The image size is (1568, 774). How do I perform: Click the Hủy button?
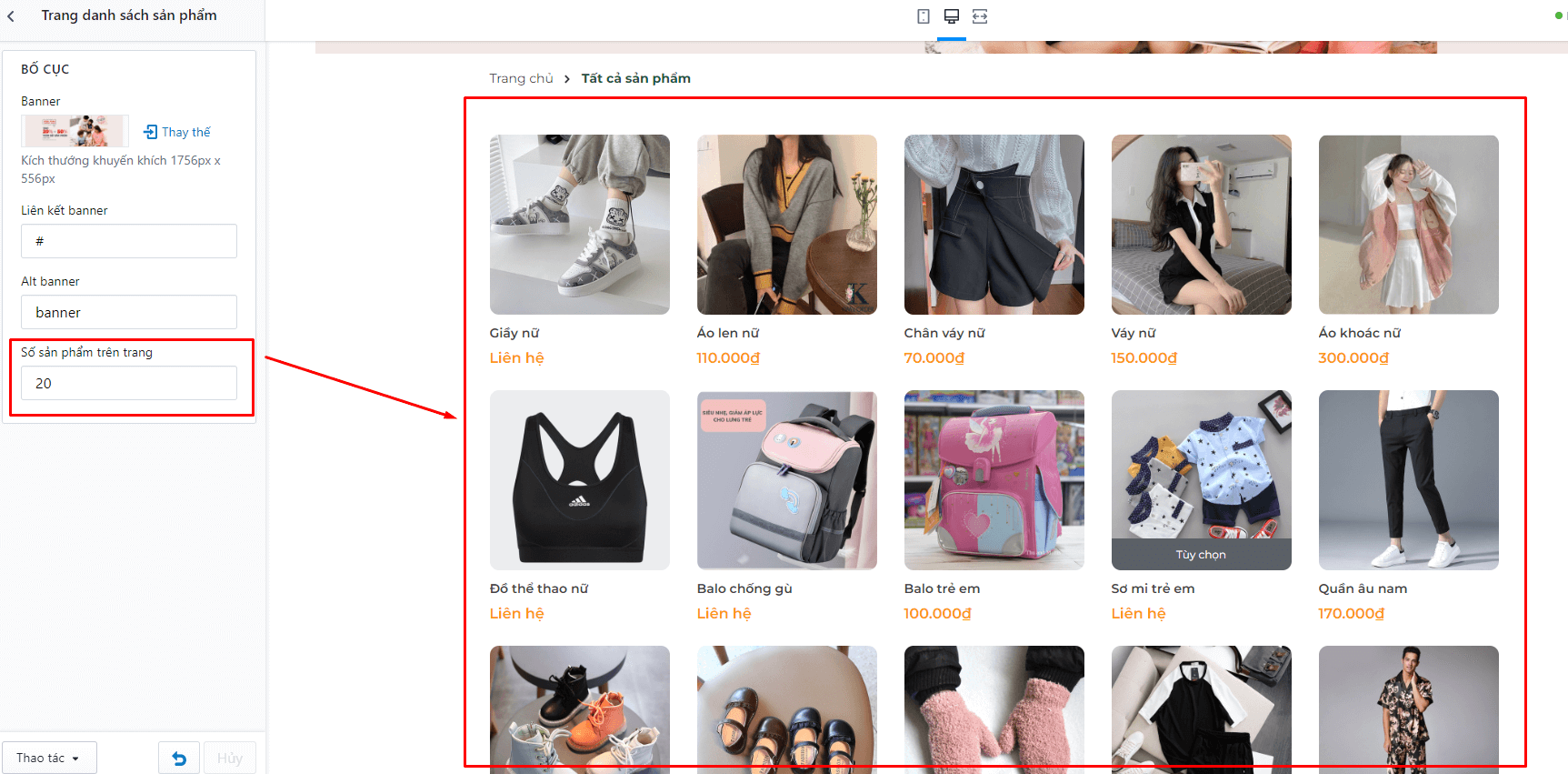pyautogui.click(x=230, y=758)
